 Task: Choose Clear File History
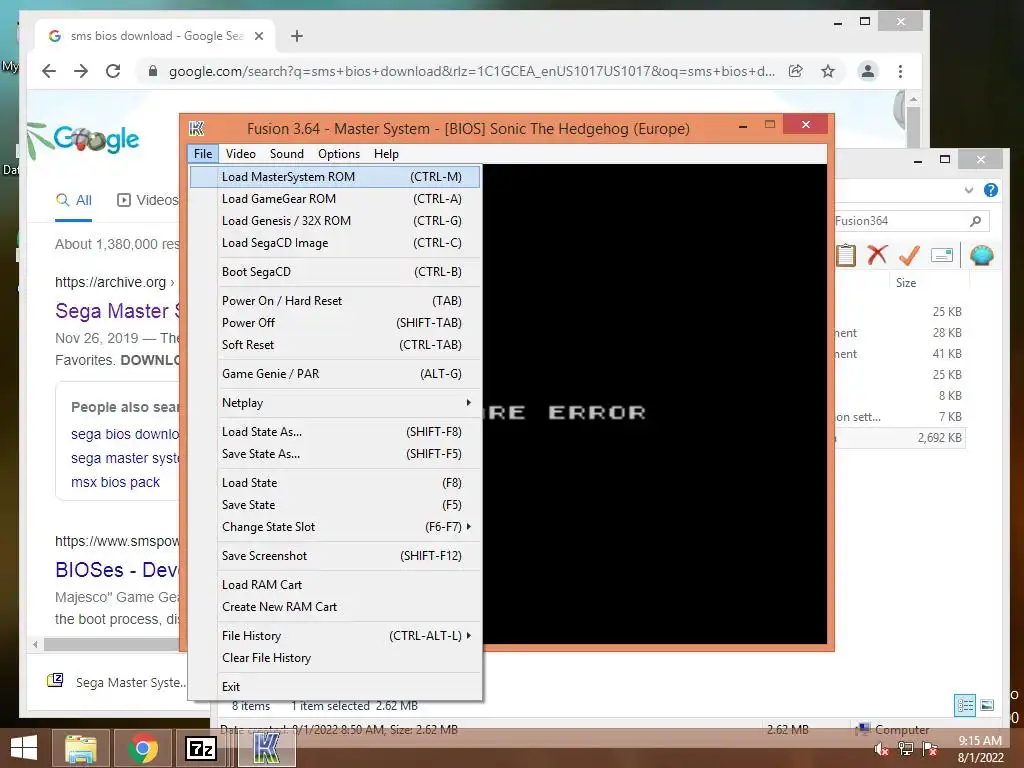[335, 658]
